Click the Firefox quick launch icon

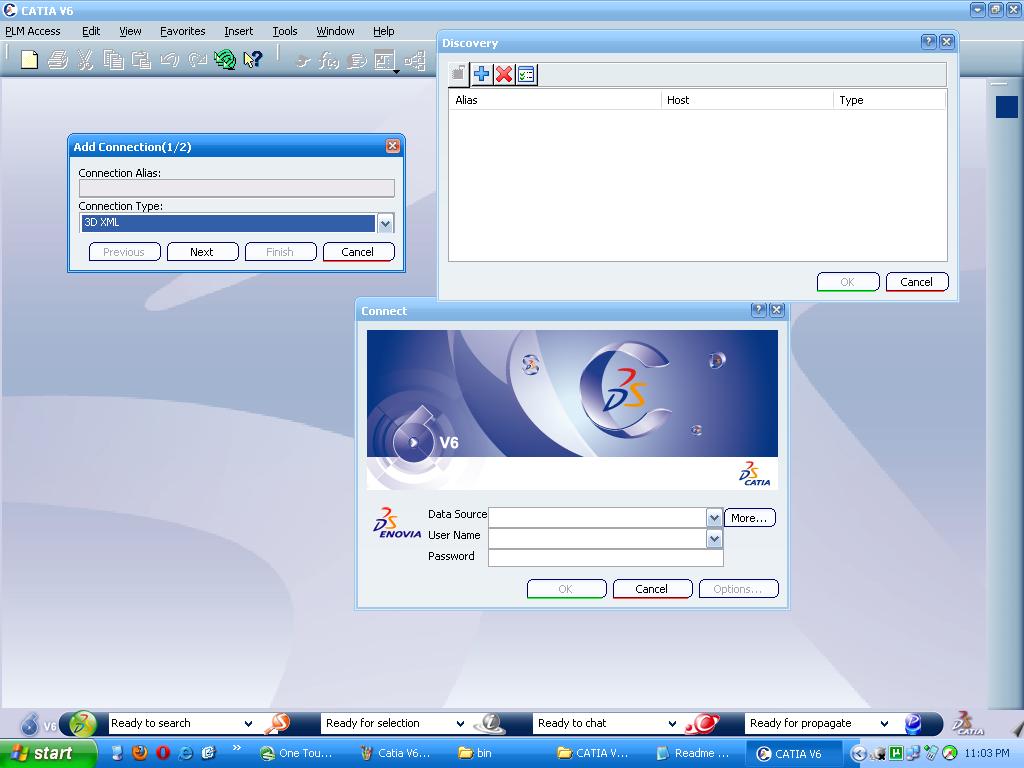click(x=140, y=753)
